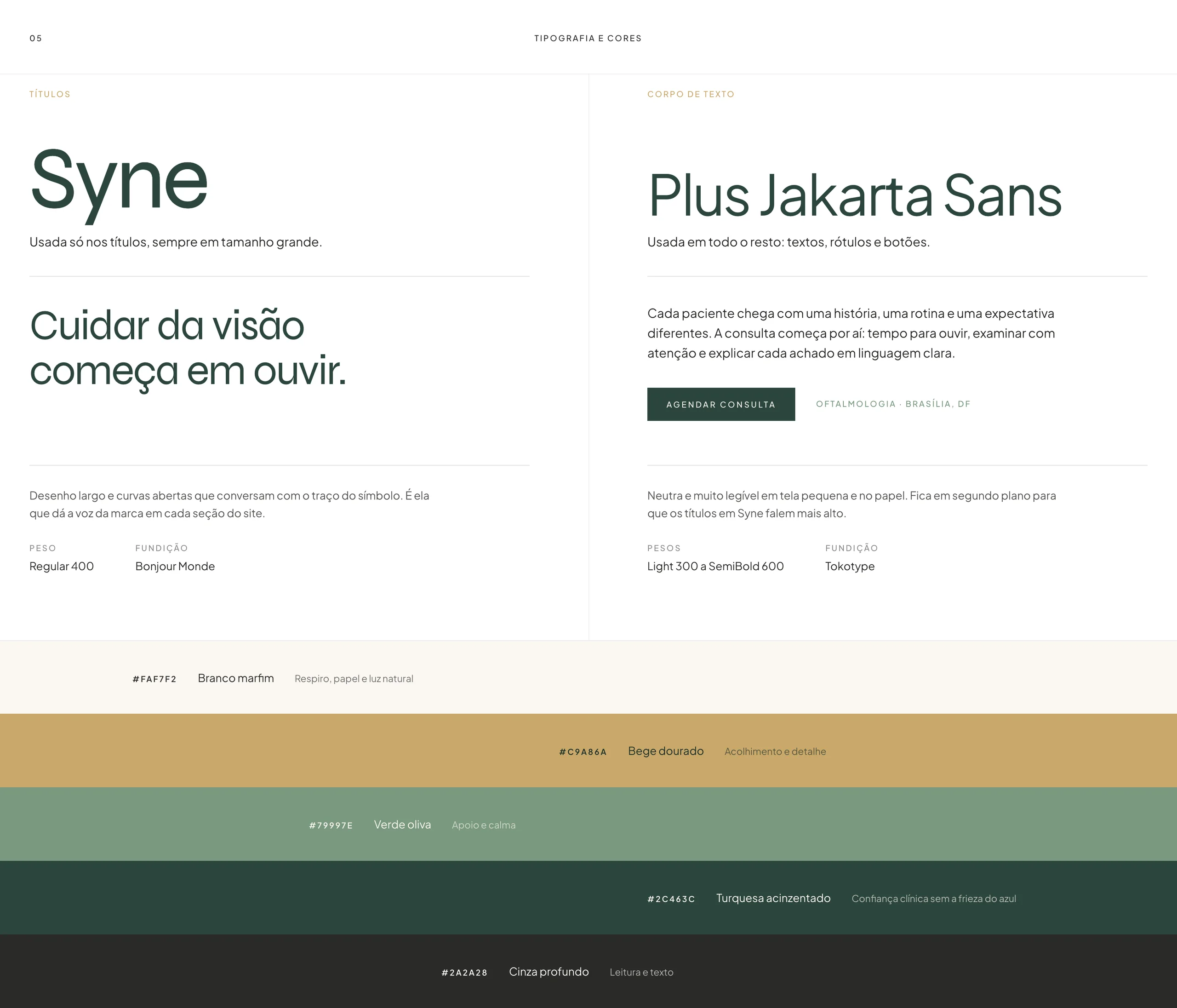Click the sentence Usada em todo o resto
The height and width of the screenshot is (1008, 1177).
(x=788, y=242)
